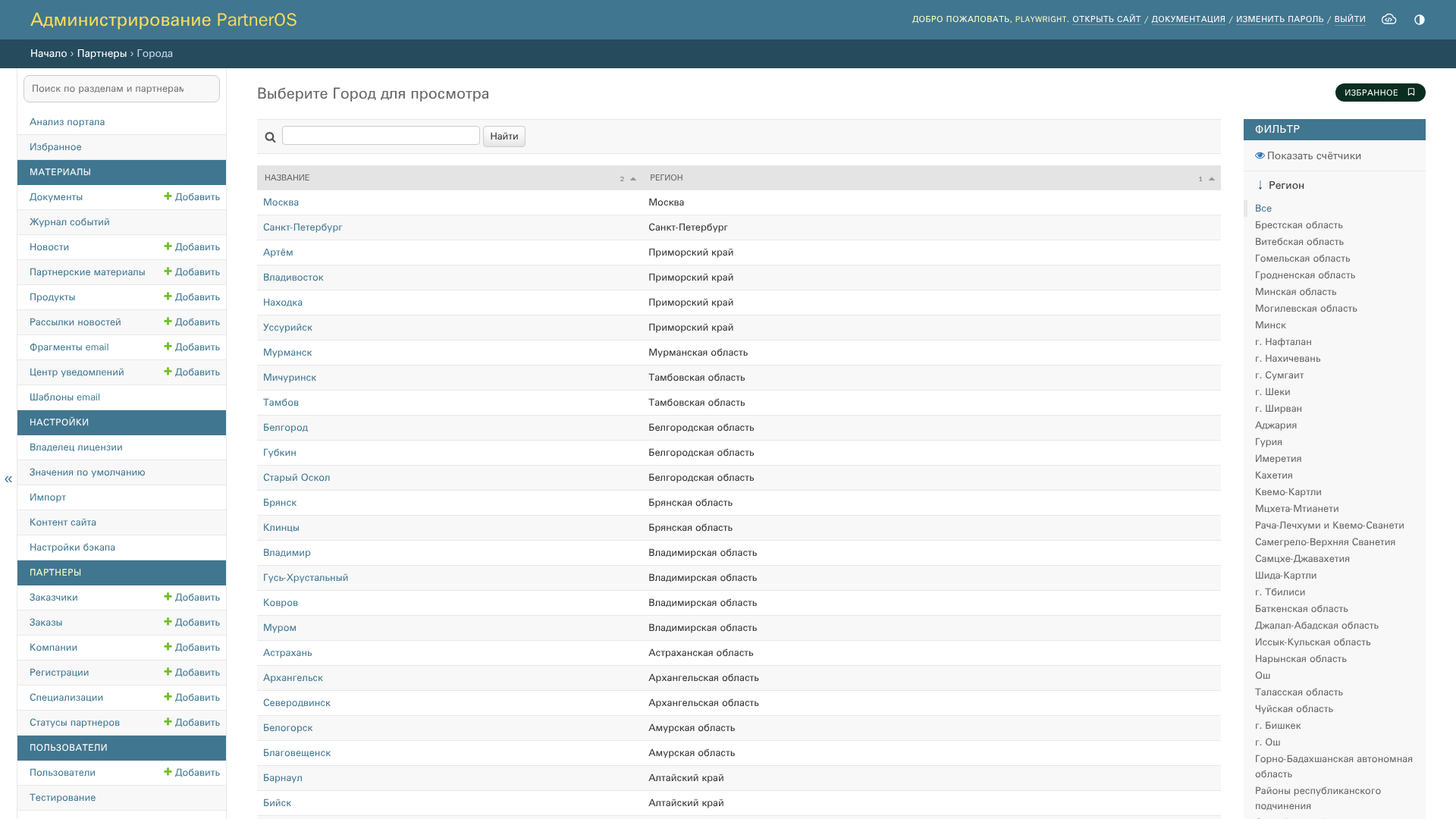Click the search magnifier icon
The height and width of the screenshot is (819, 1456).
[270, 137]
